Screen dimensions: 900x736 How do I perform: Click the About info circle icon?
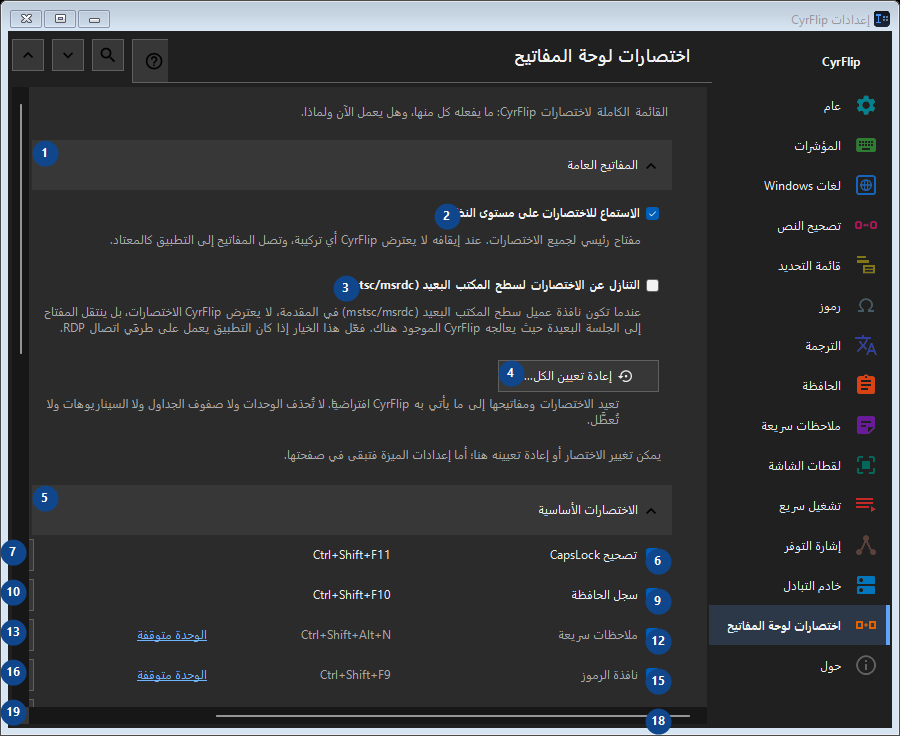click(866, 665)
